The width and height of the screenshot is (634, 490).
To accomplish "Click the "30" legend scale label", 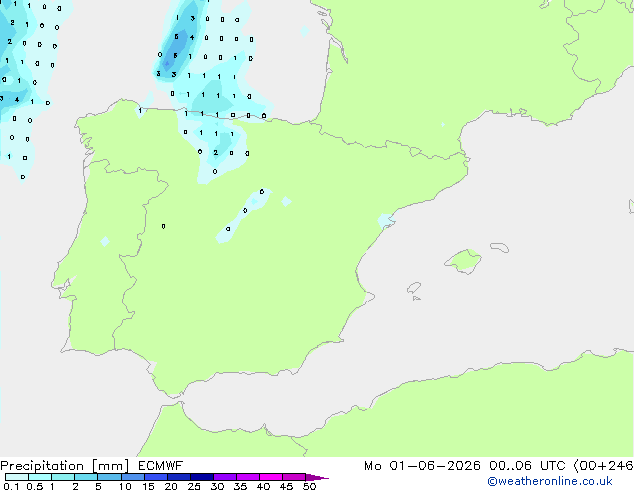I will pos(217,486).
